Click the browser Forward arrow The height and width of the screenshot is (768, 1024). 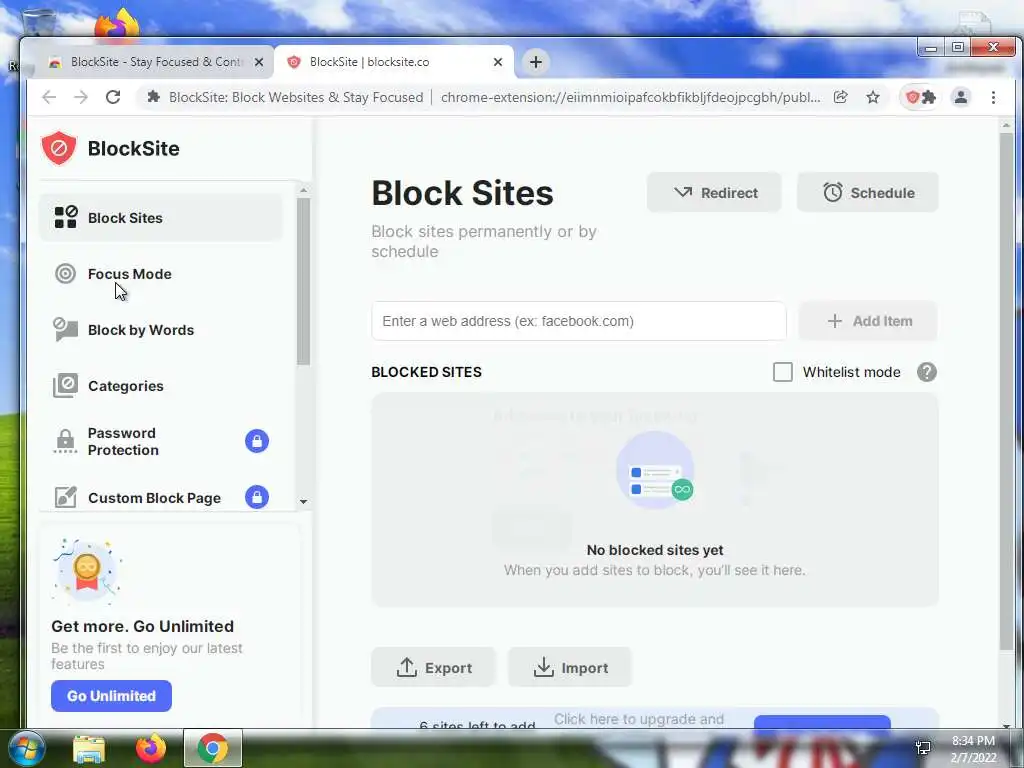pos(80,97)
